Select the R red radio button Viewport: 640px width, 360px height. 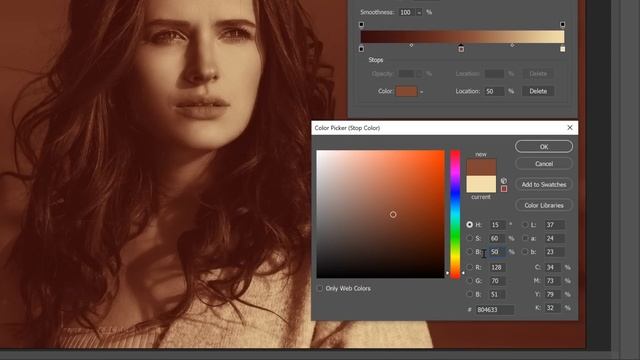pyautogui.click(x=470, y=267)
